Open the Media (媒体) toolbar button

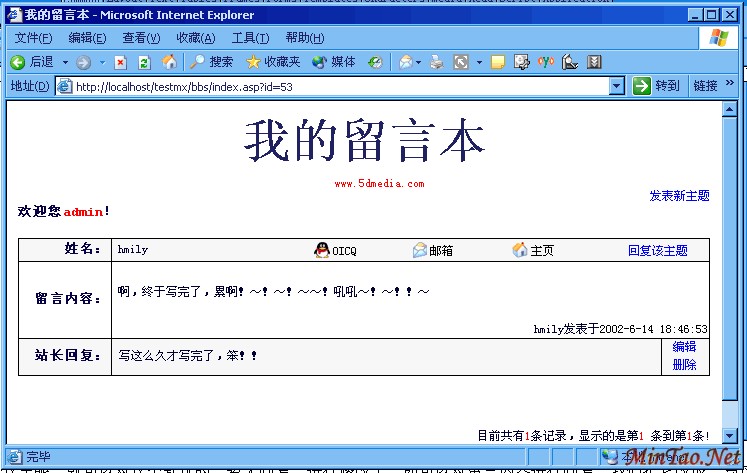[x=334, y=62]
